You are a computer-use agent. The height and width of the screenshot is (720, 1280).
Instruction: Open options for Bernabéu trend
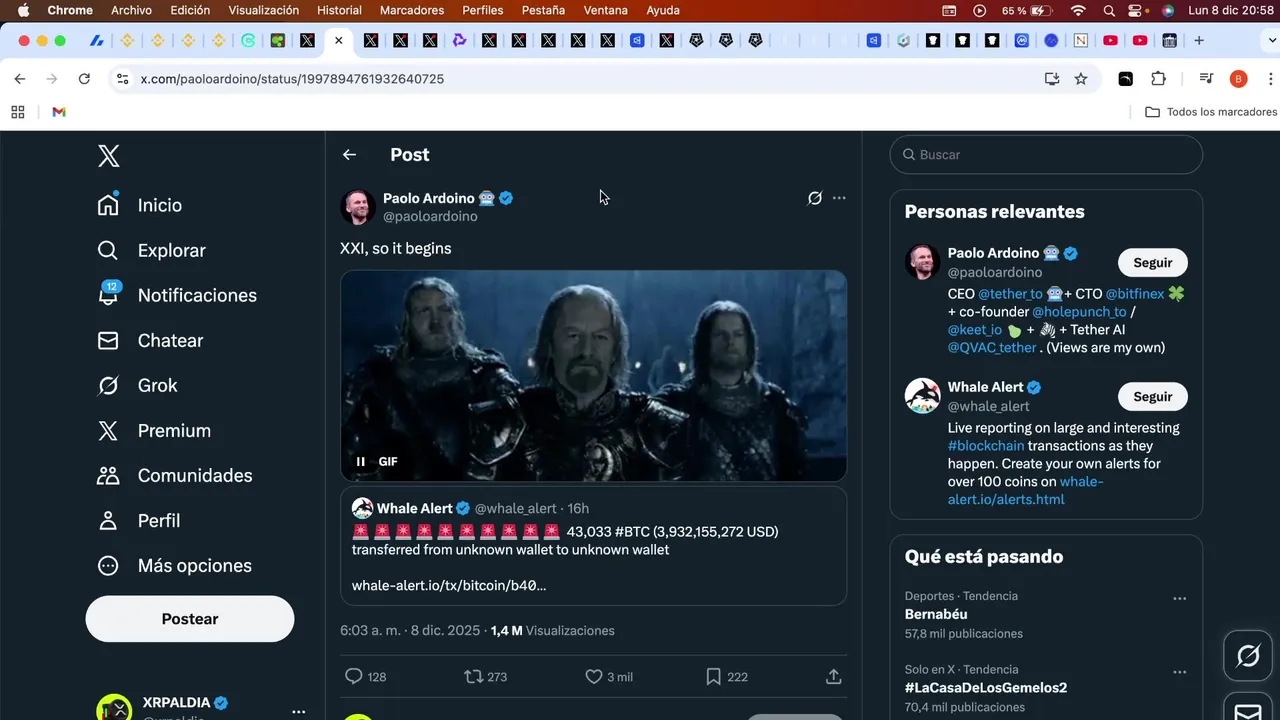pyautogui.click(x=1180, y=599)
